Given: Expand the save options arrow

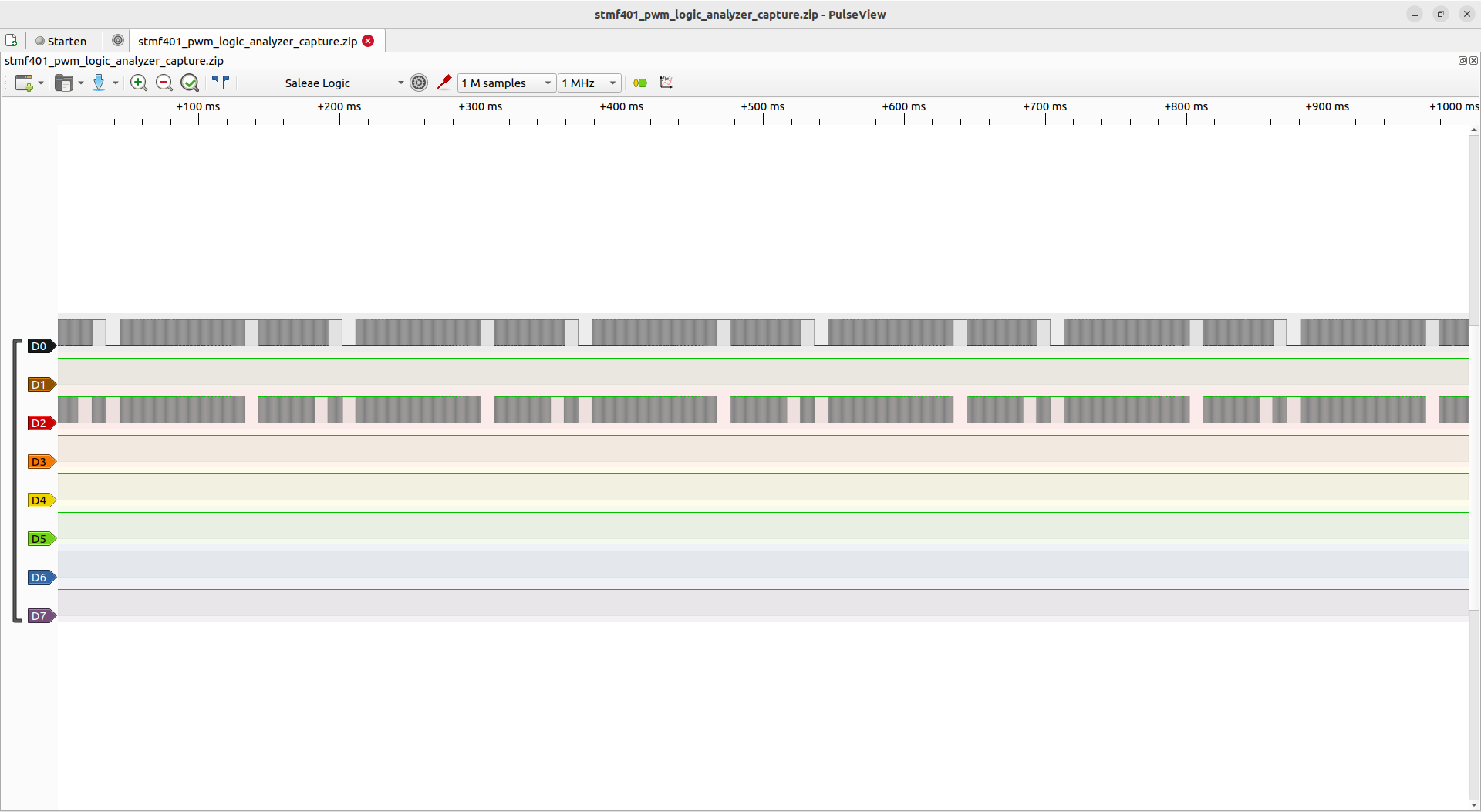Looking at the screenshot, I should pyautogui.click(x=116, y=83).
